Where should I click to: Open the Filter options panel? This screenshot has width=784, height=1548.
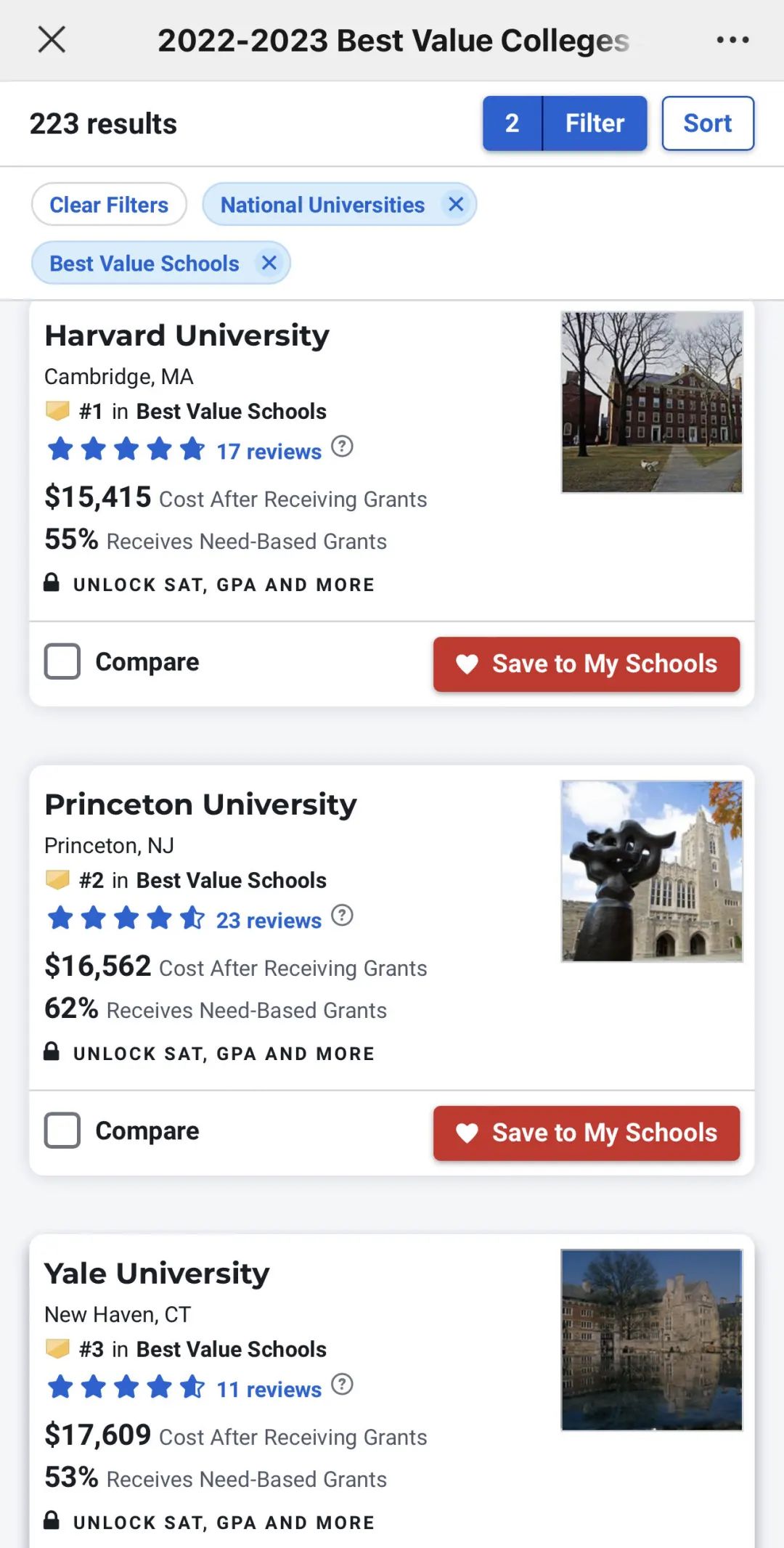pos(594,123)
